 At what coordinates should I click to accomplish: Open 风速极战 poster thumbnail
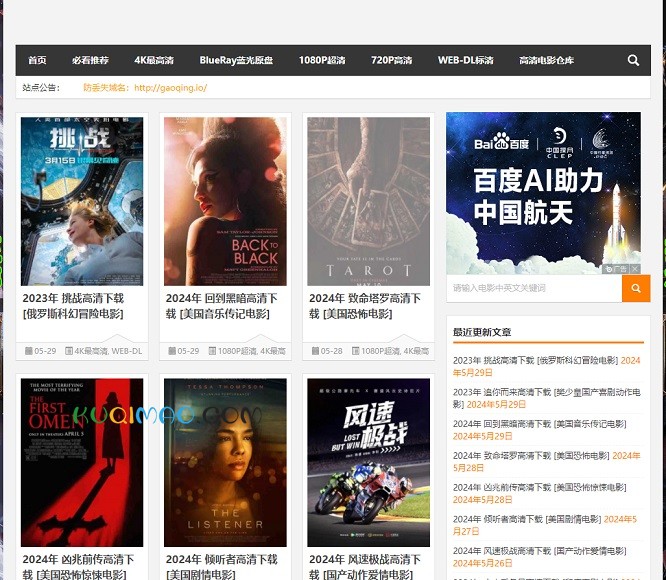point(368,462)
